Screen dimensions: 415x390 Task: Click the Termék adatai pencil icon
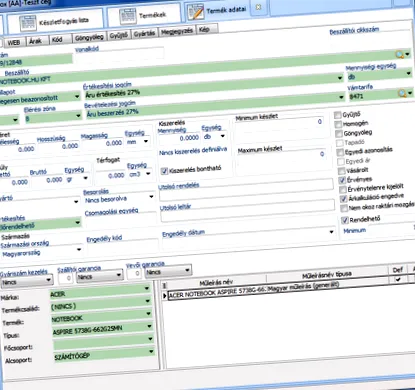195,12
